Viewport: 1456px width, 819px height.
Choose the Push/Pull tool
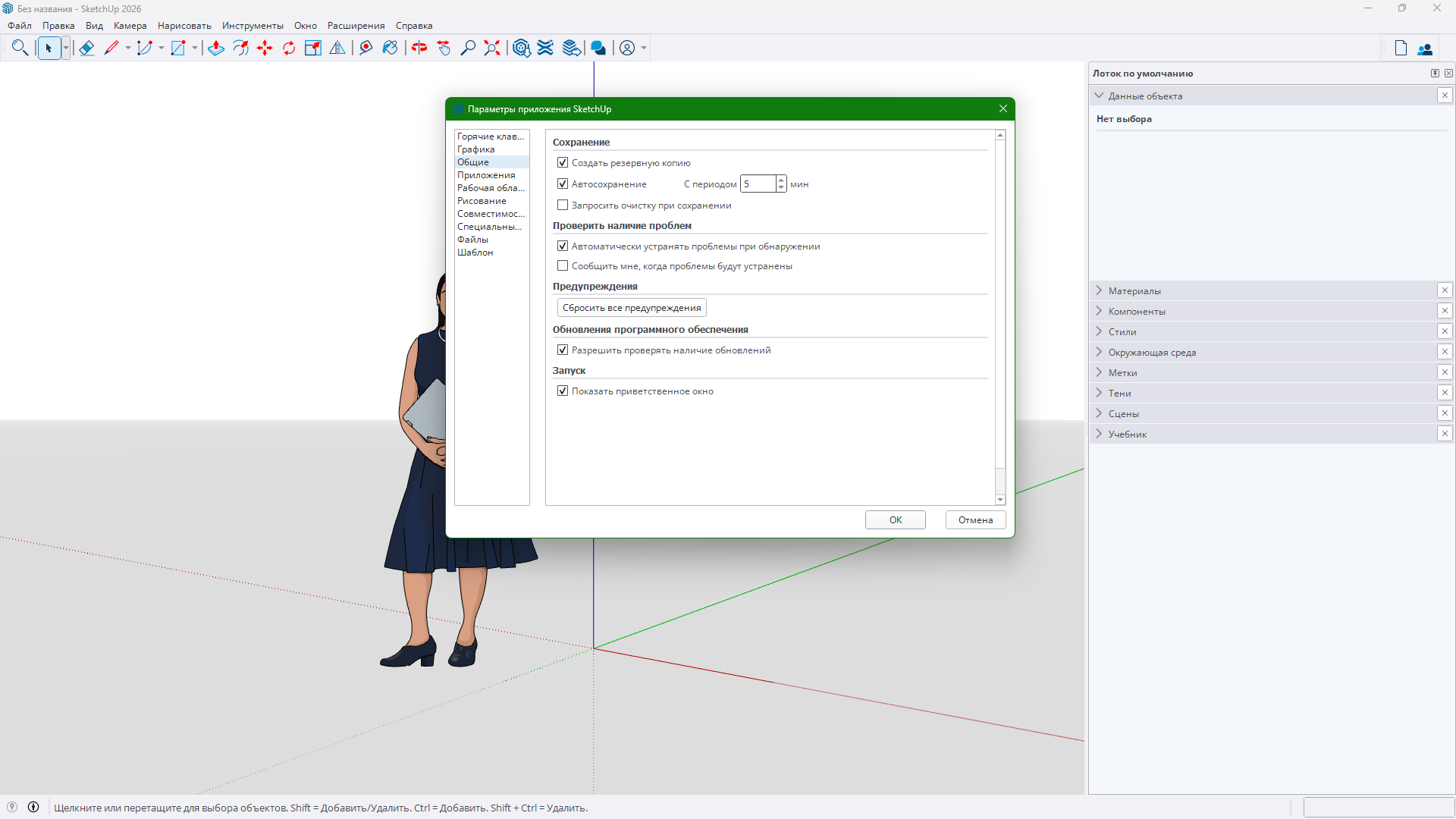[215, 48]
